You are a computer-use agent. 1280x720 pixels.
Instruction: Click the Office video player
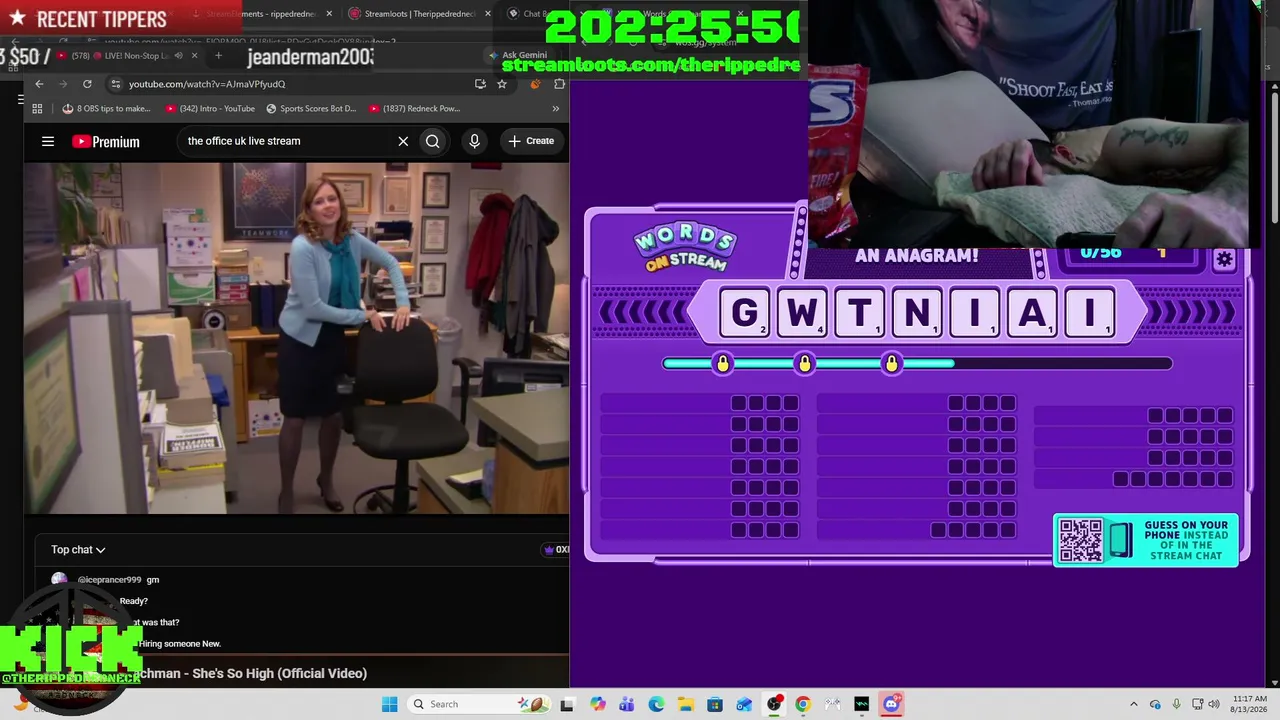pos(297,338)
